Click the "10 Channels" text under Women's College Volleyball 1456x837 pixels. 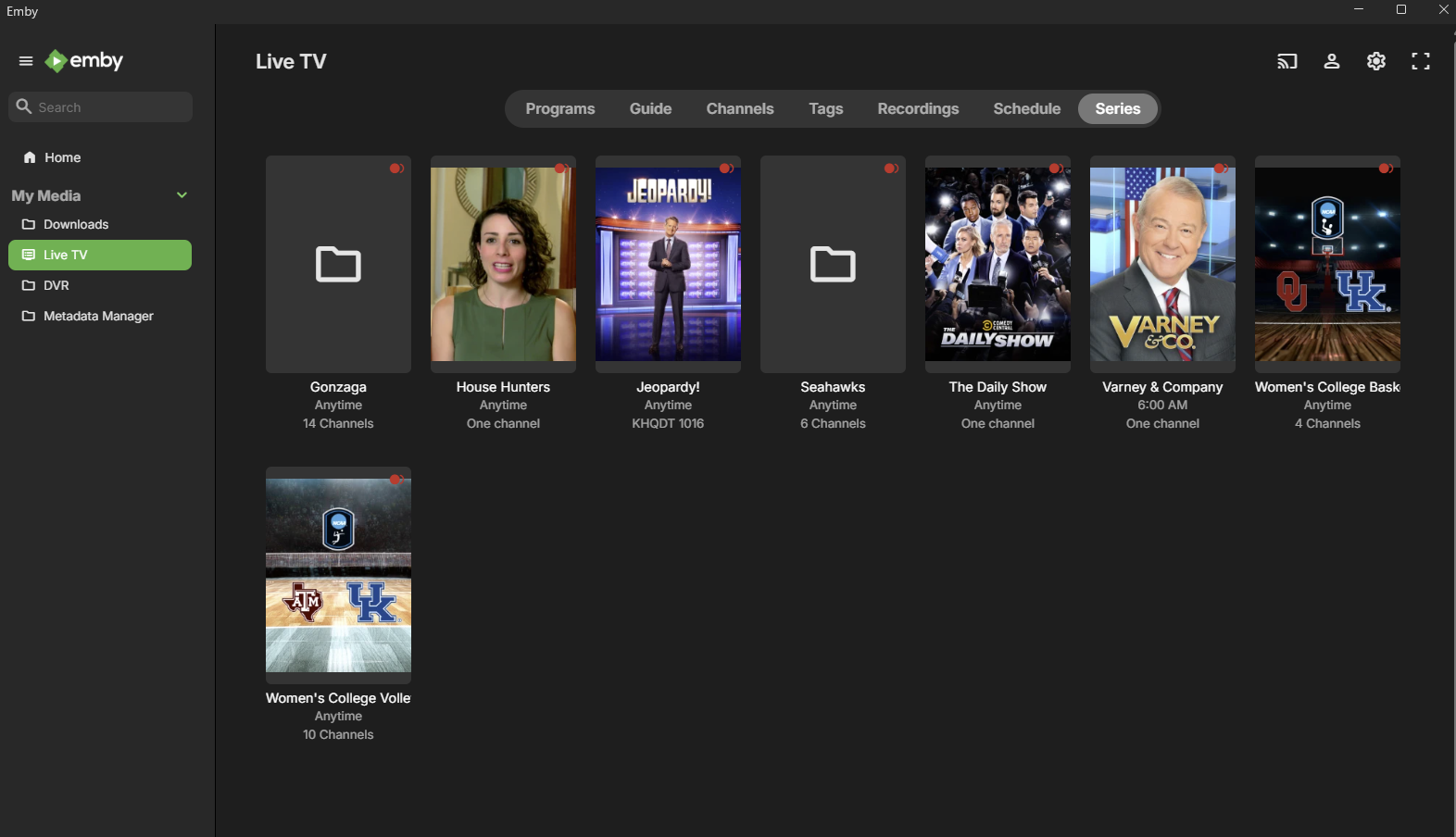(x=338, y=734)
